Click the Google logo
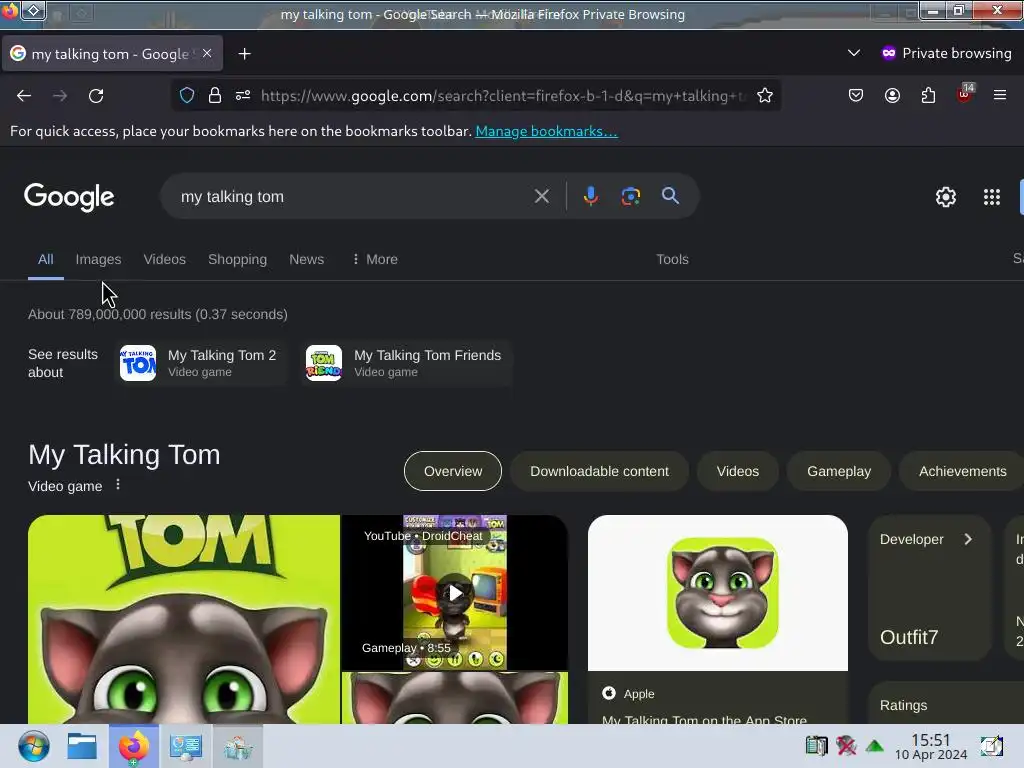The height and width of the screenshot is (768, 1024). click(x=69, y=197)
